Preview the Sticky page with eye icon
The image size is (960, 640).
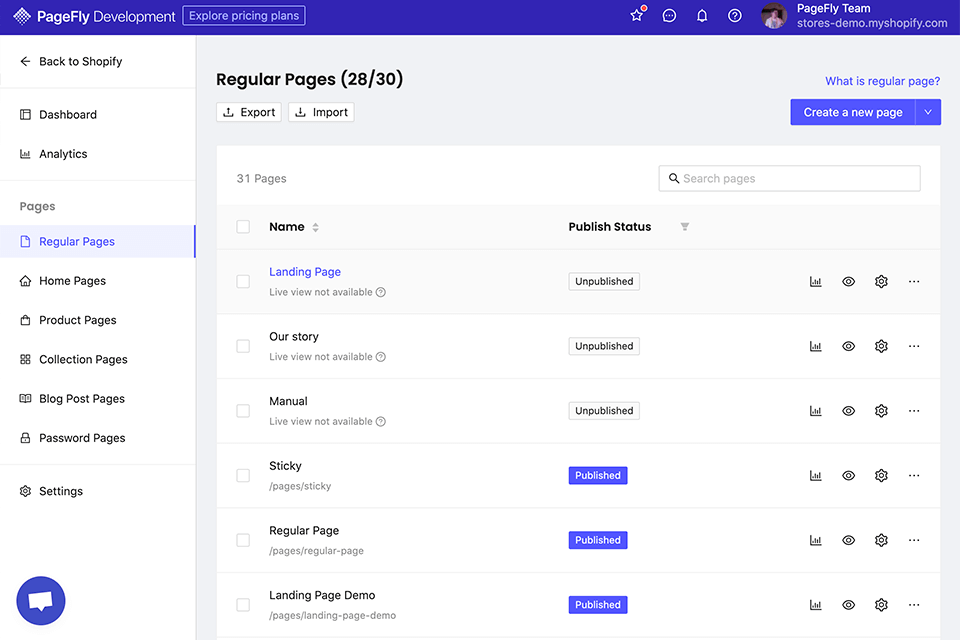pos(849,475)
